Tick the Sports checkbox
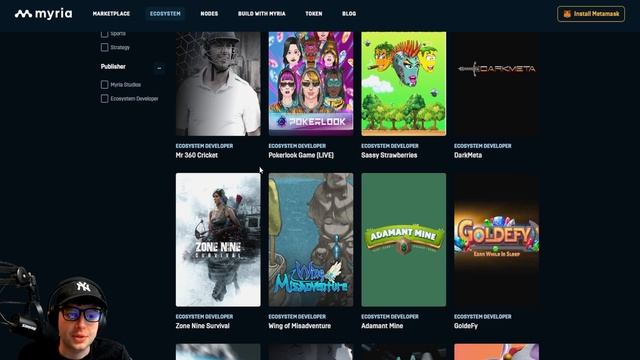 pos(104,34)
